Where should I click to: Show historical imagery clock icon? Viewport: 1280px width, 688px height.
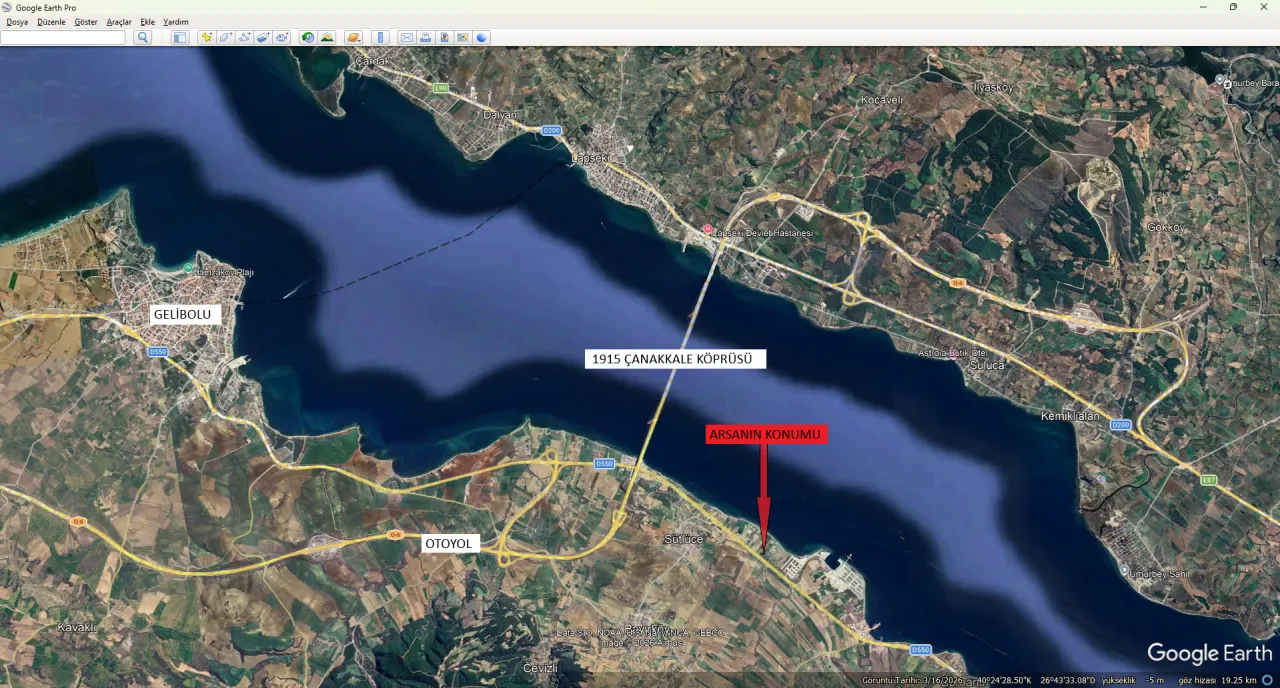tap(308, 37)
